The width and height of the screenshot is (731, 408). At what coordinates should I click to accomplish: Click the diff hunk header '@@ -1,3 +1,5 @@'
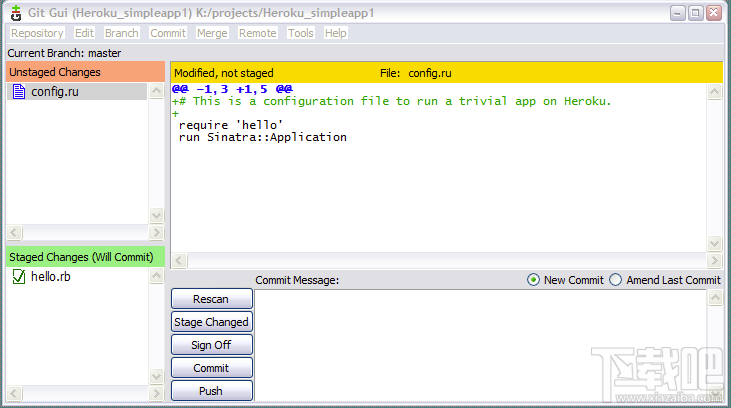coord(232,89)
